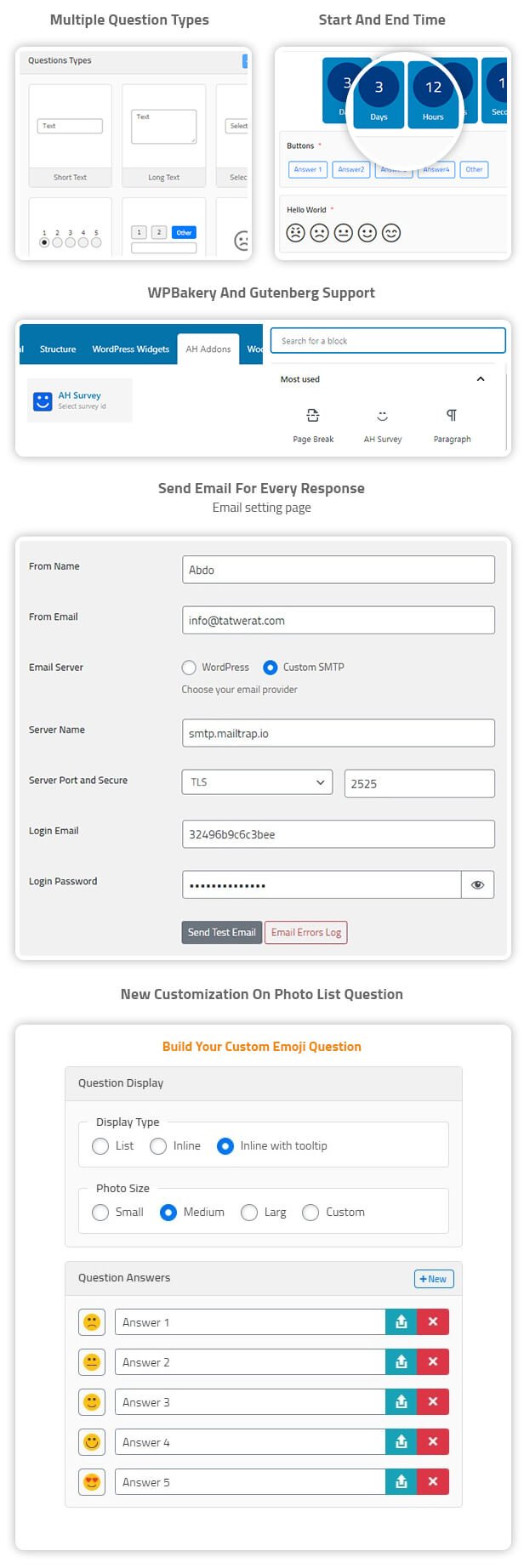Click the emoji thumbnail beside Answer 5

92,1482
